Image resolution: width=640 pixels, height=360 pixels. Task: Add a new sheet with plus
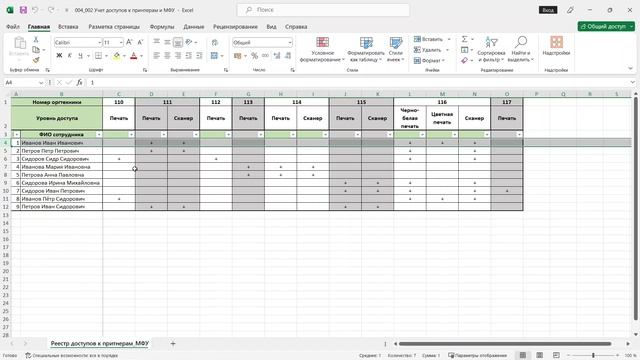click(x=173, y=344)
